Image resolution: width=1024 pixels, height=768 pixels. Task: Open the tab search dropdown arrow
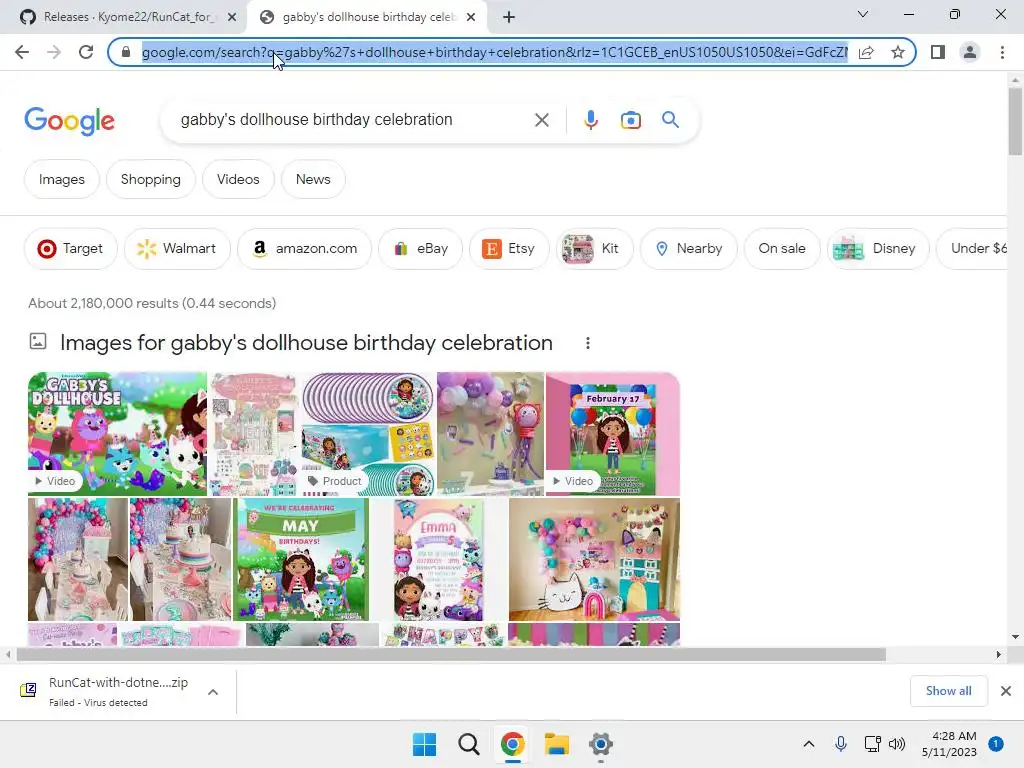pos(863,14)
